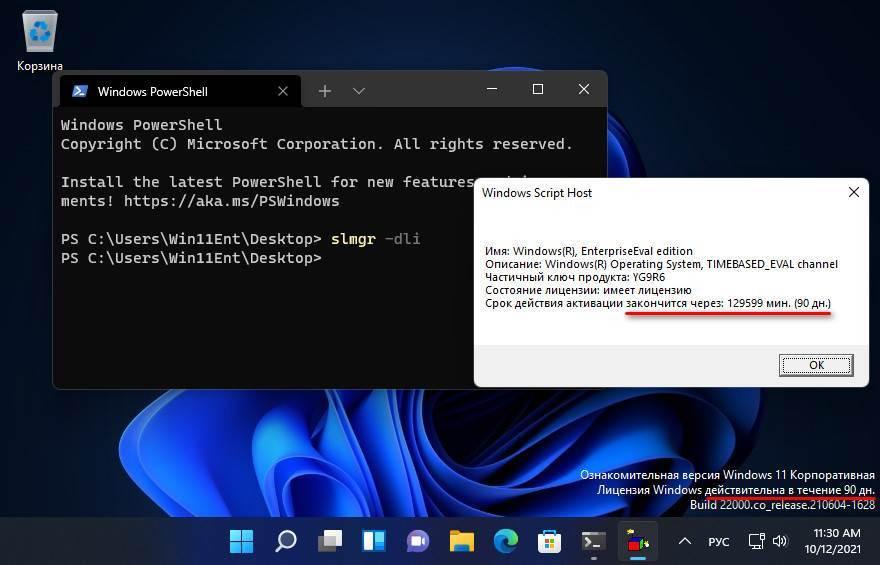Switch to Windows Terminal taskbar icon

tap(593, 541)
